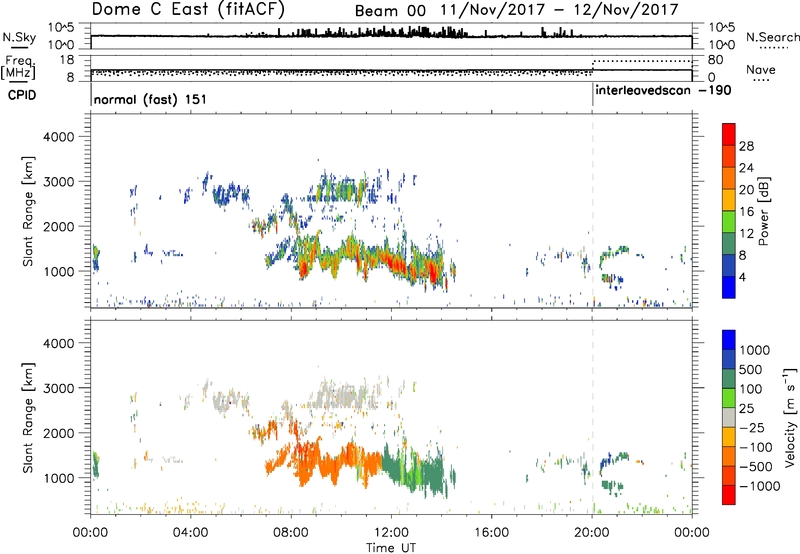The height and width of the screenshot is (554, 800).
Task: Select the 'N.Sky' axis label
Action: tap(19, 37)
